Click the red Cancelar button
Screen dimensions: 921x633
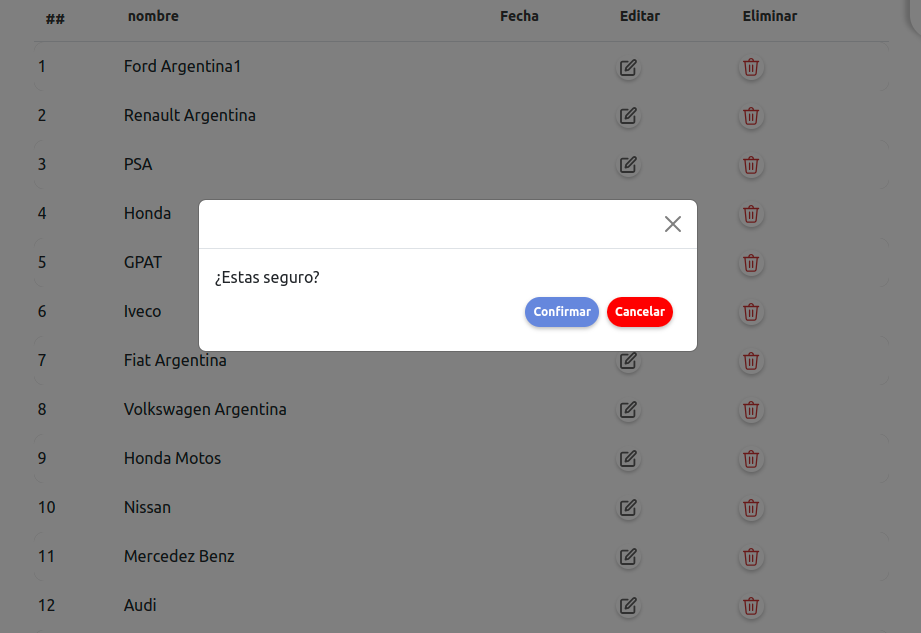640,312
